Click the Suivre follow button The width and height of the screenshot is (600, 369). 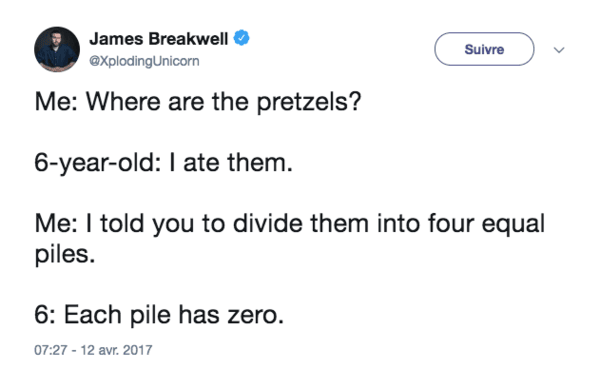(484, 49)
